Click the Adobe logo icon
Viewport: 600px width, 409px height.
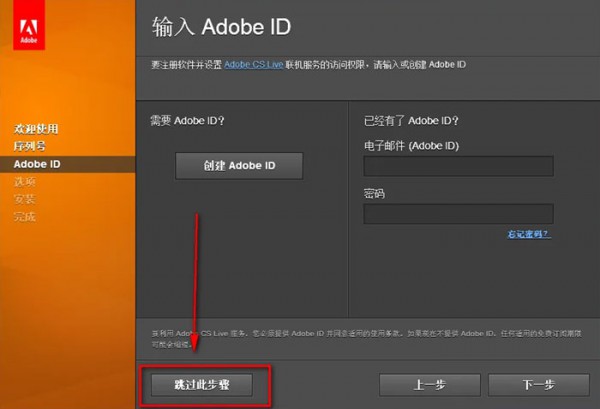(x=29, y=25)
